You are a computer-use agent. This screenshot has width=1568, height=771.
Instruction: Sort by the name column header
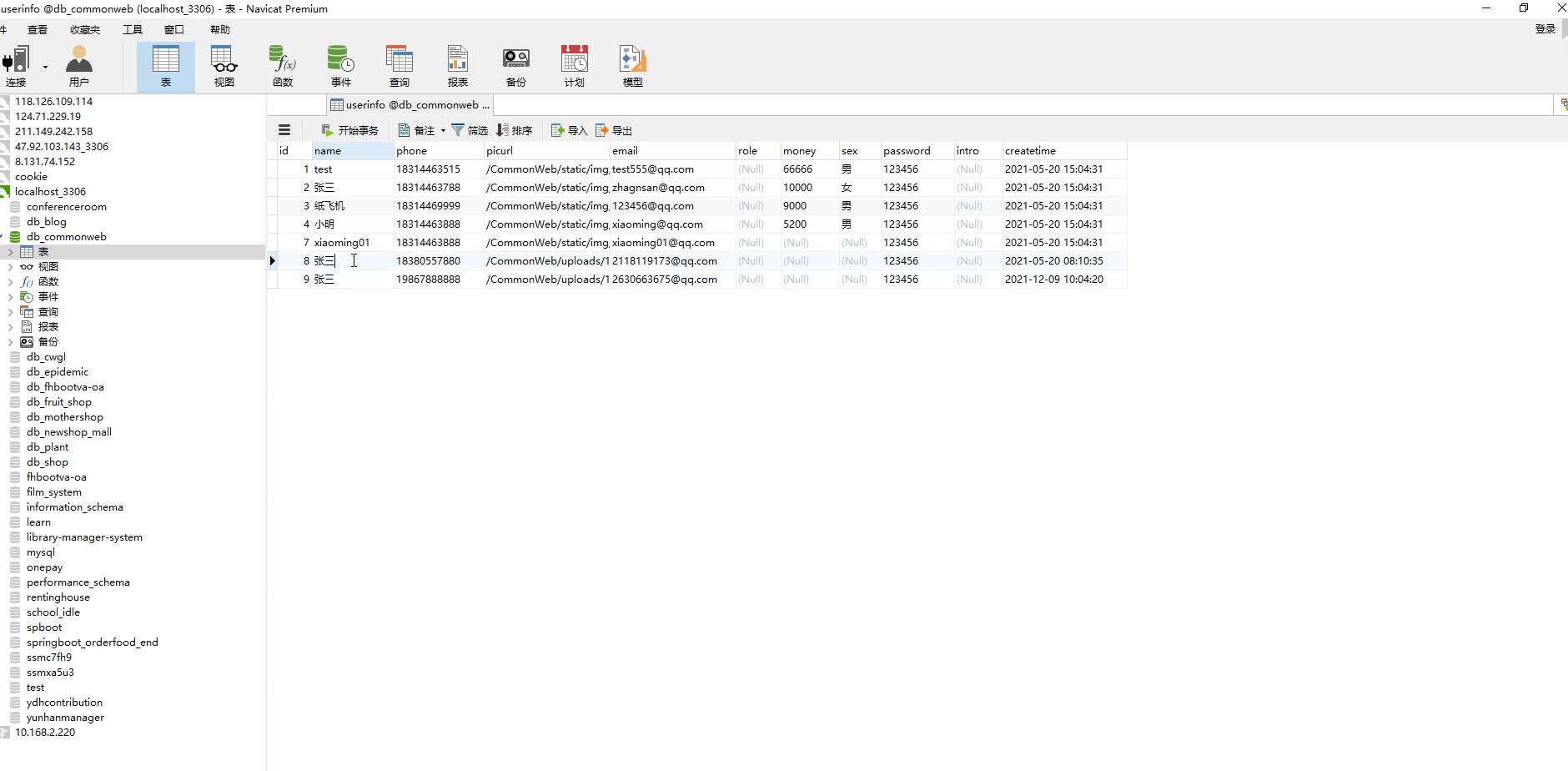pyautogui.click(x=353, y=151)
